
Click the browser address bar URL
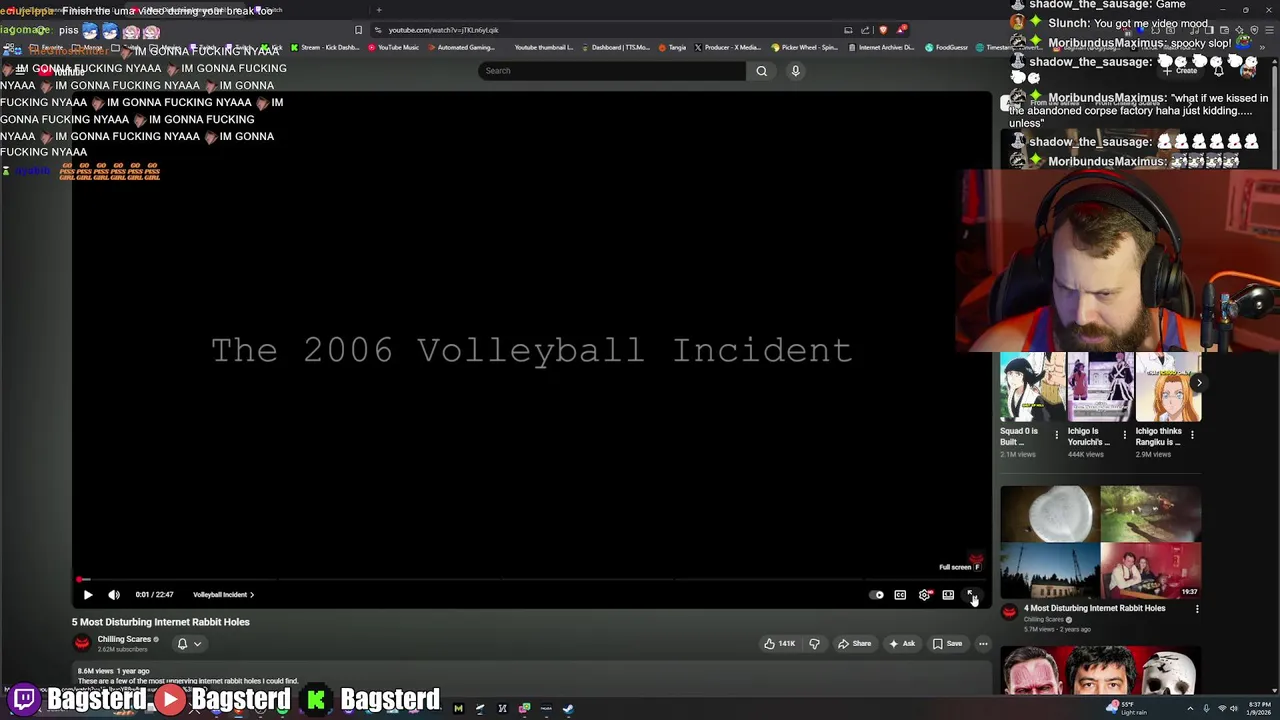point(443,30)
